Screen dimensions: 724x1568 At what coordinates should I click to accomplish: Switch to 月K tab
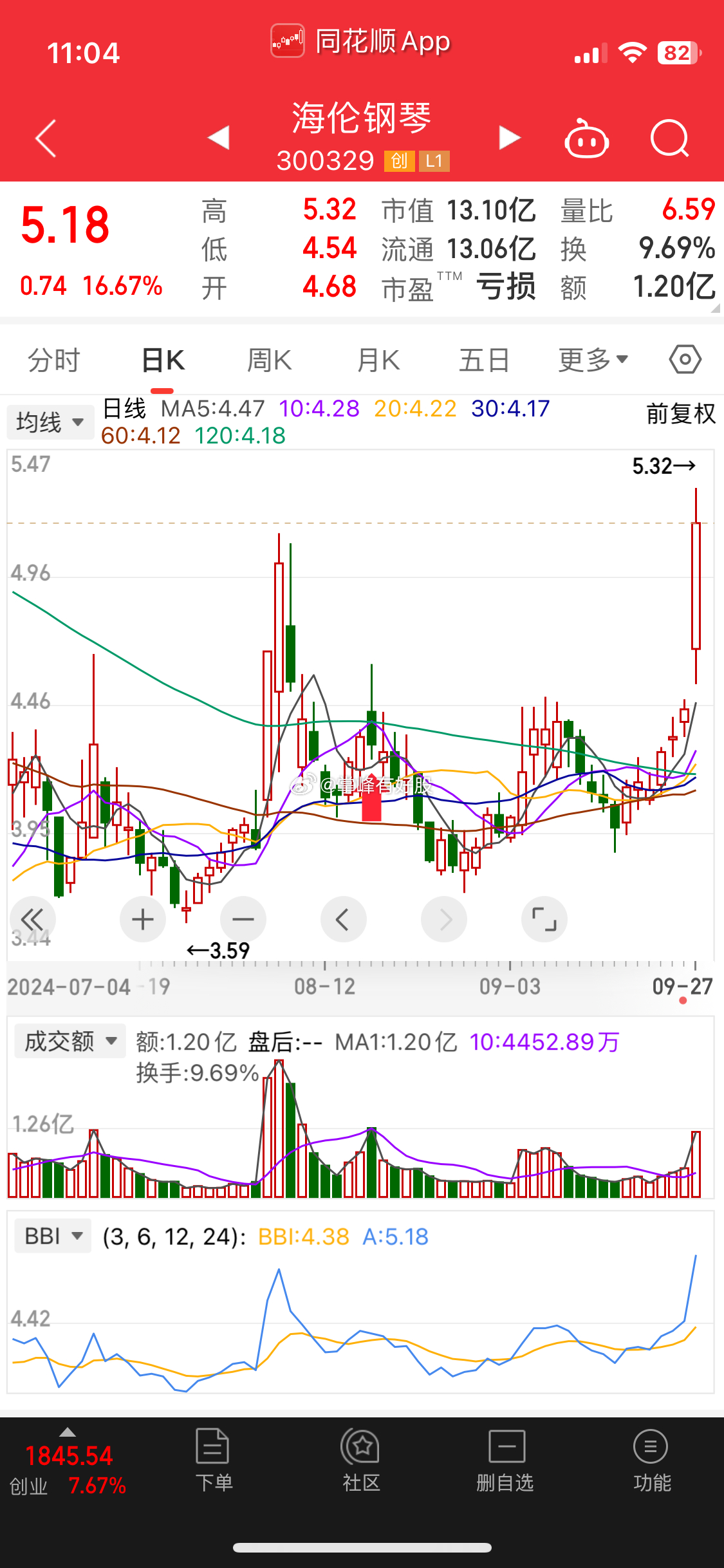[x=378, y=360]
